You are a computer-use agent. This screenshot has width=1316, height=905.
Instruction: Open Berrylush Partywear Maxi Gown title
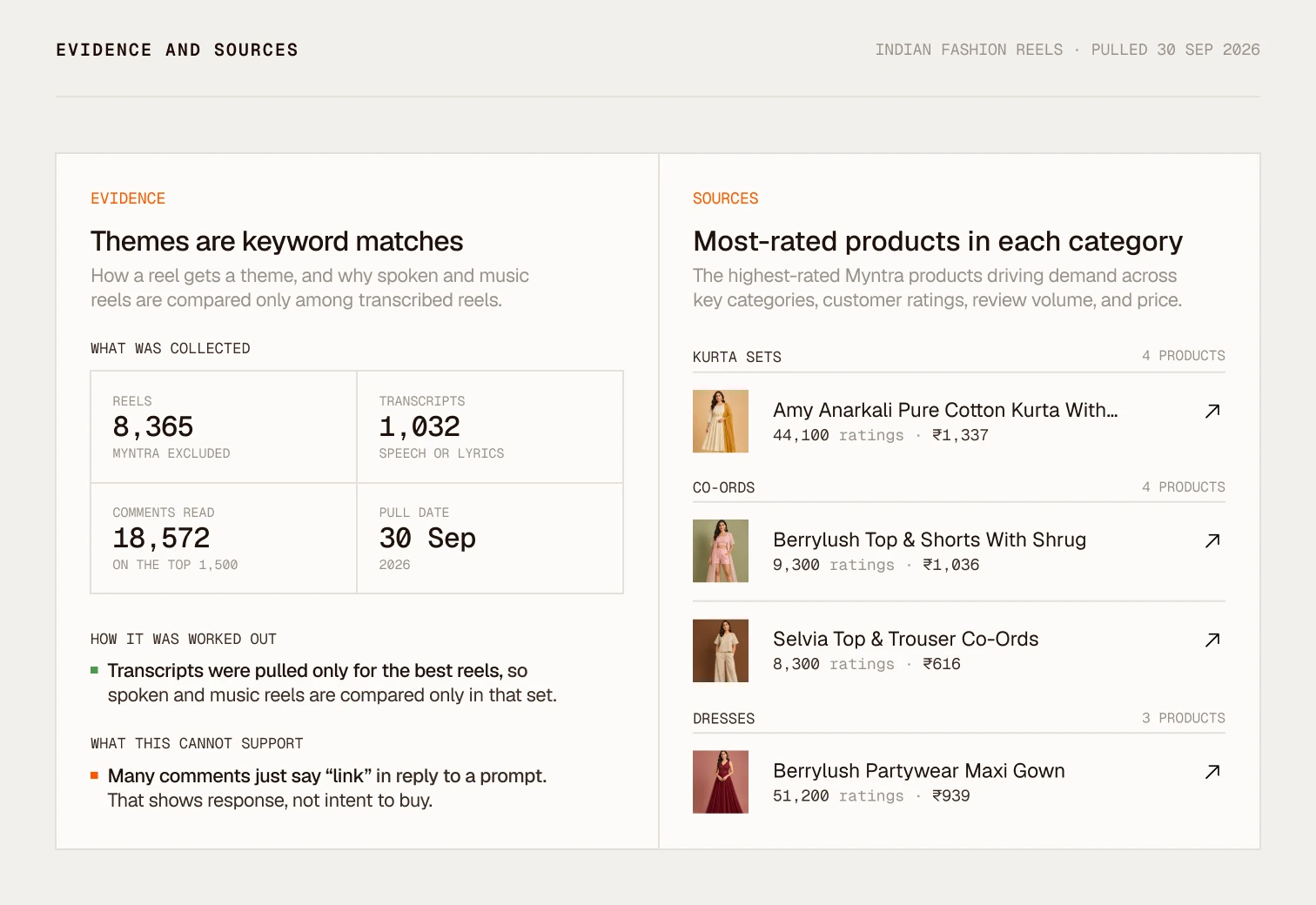(919, 770)
